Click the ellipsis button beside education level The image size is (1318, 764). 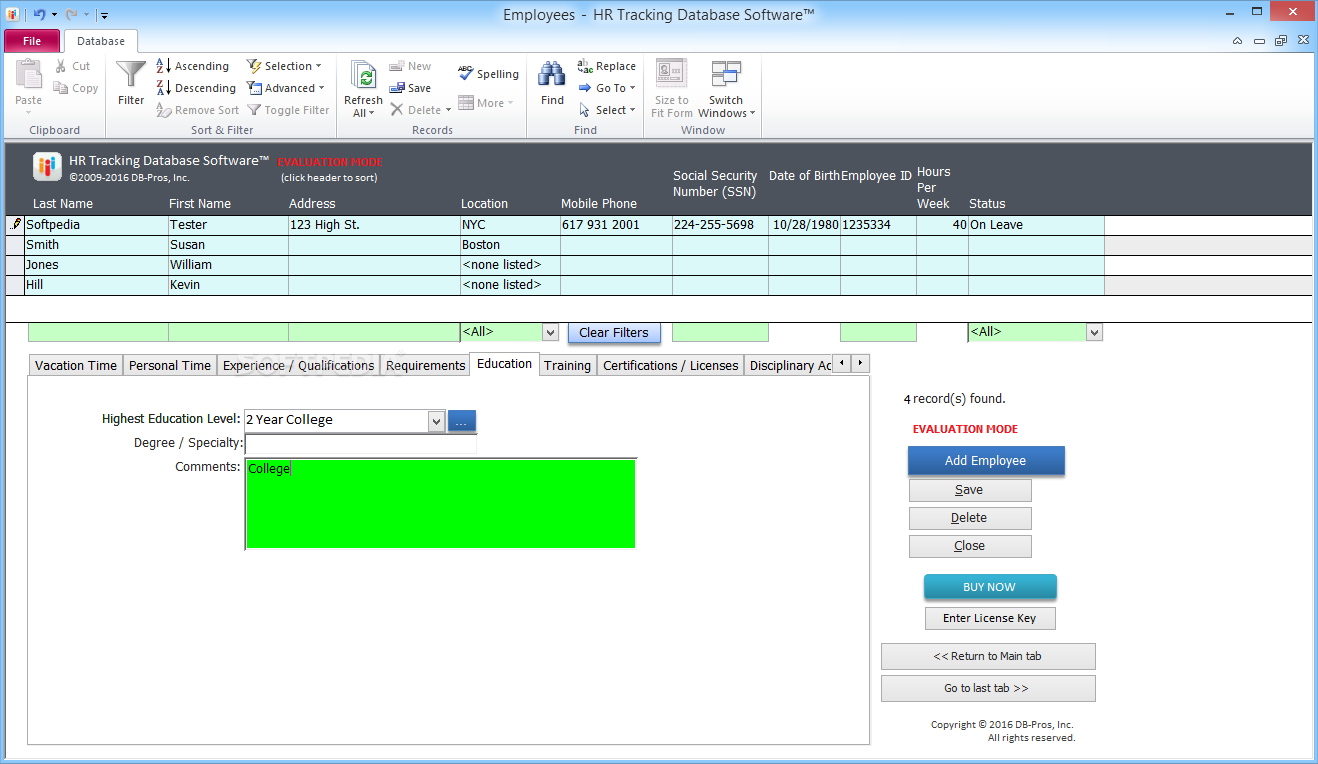462,421
